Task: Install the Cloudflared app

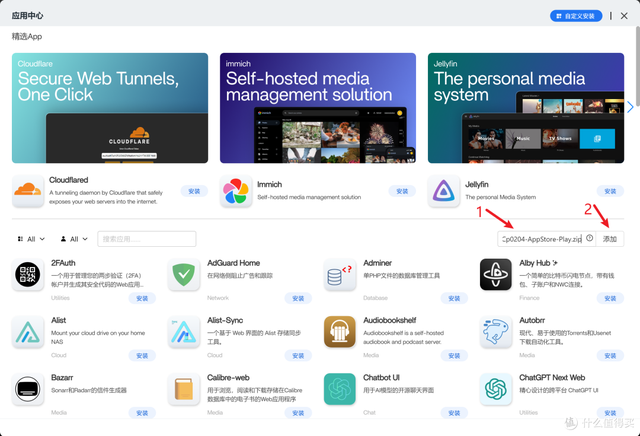Action: [x=194, y=191]
